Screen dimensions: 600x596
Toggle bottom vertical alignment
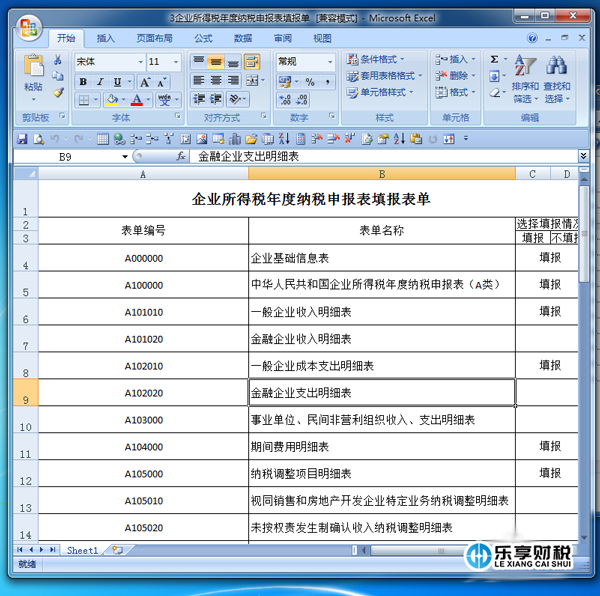click(233, 61)
